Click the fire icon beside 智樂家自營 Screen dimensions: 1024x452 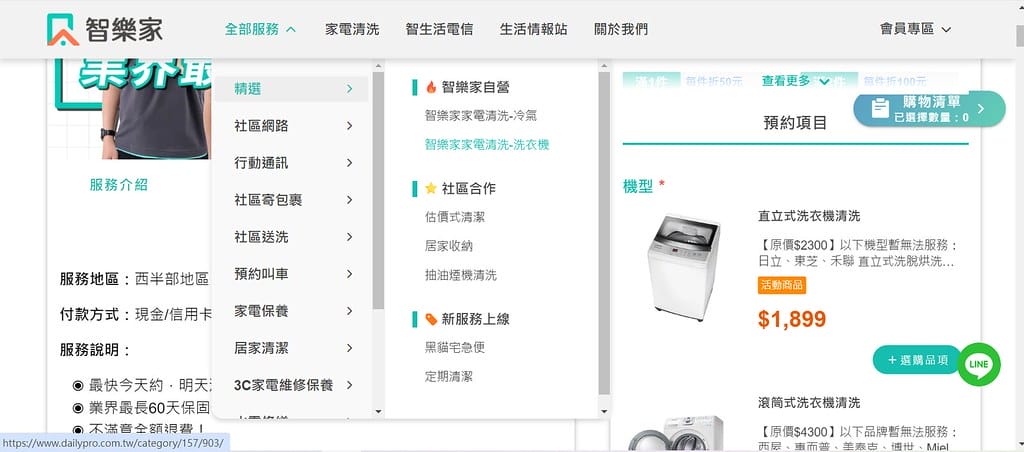tap(431, 87)
